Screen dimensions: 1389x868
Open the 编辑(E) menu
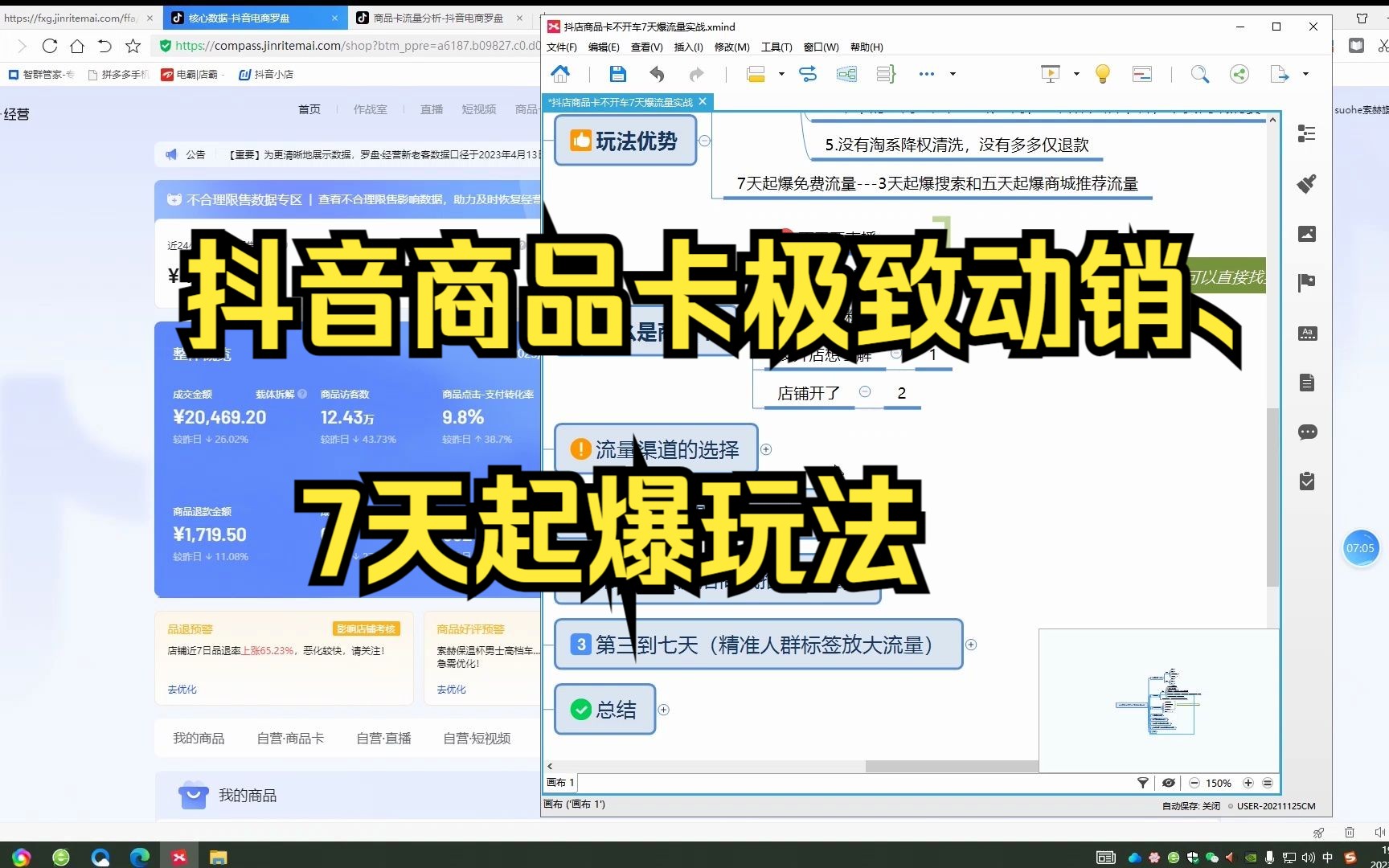pyautogui.click(x=604, y=47)
